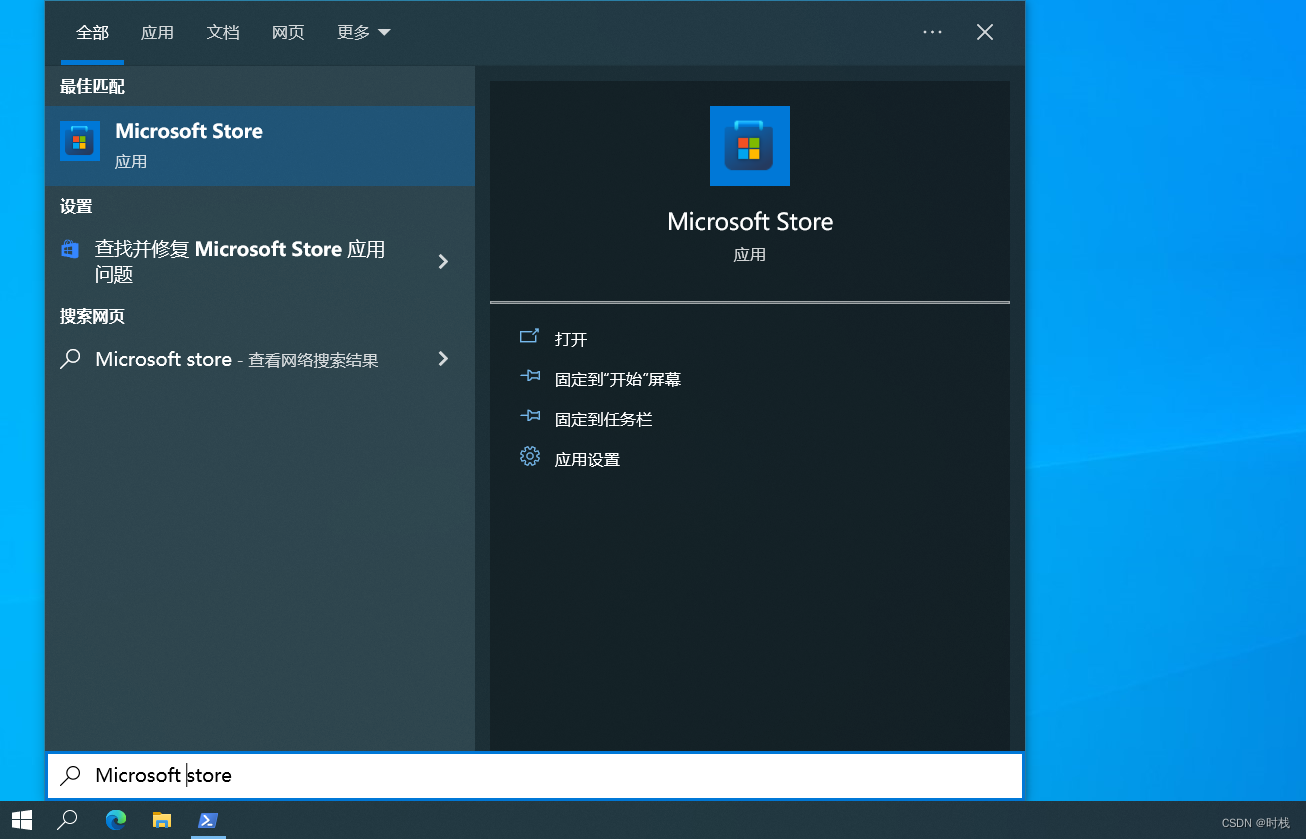The height and width of the screenshot is (839, 1306).
Task: Click the search text box
Action: [x=535, y=775]
